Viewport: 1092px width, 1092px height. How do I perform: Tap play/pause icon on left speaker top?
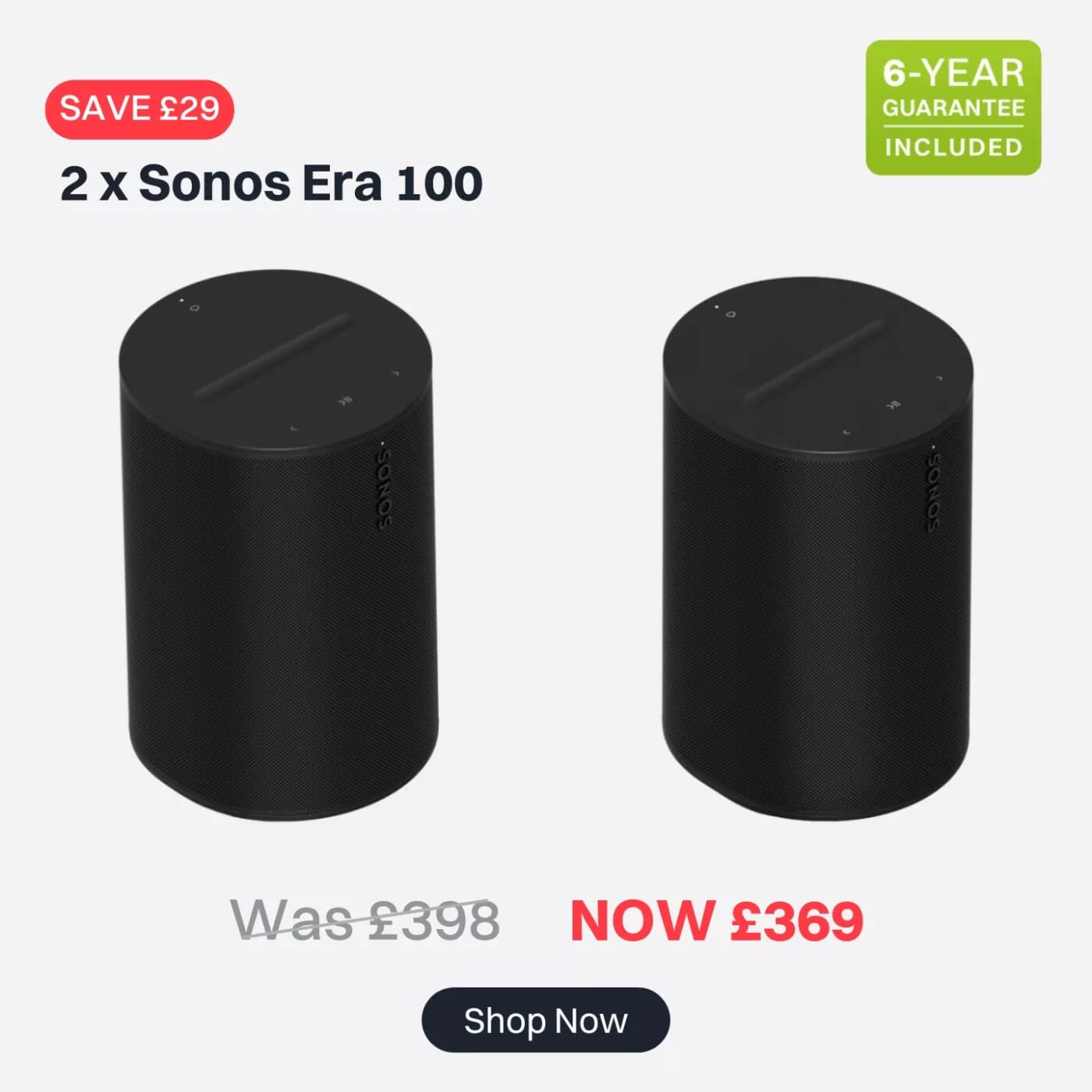click(343, 401)
